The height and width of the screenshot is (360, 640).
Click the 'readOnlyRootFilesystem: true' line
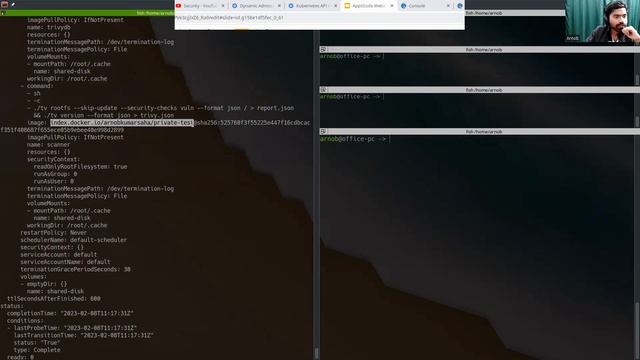pyautogui.click(x=80, y=167)
